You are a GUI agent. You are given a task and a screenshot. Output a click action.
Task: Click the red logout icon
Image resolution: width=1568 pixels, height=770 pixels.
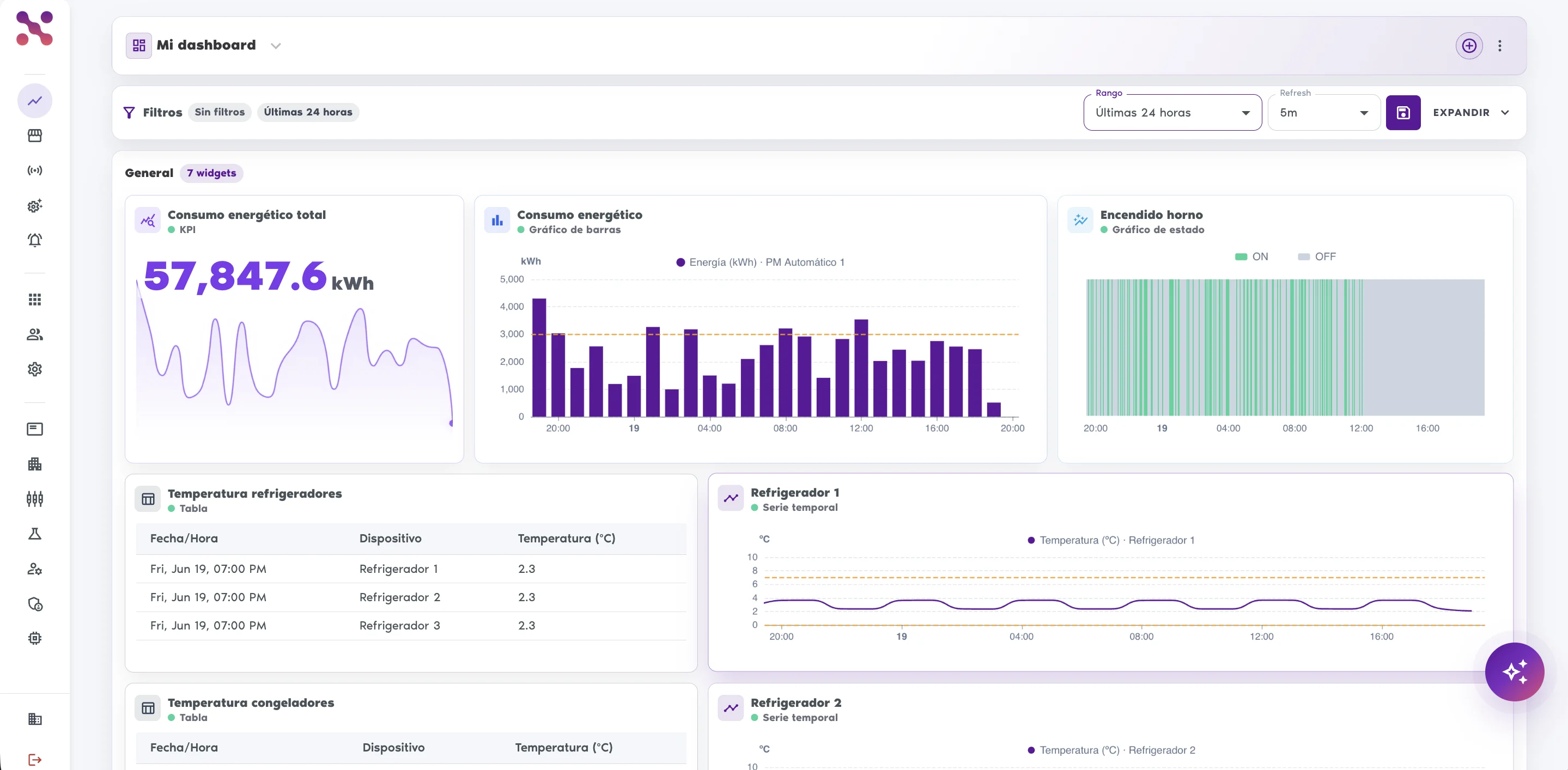coord(35,760)
